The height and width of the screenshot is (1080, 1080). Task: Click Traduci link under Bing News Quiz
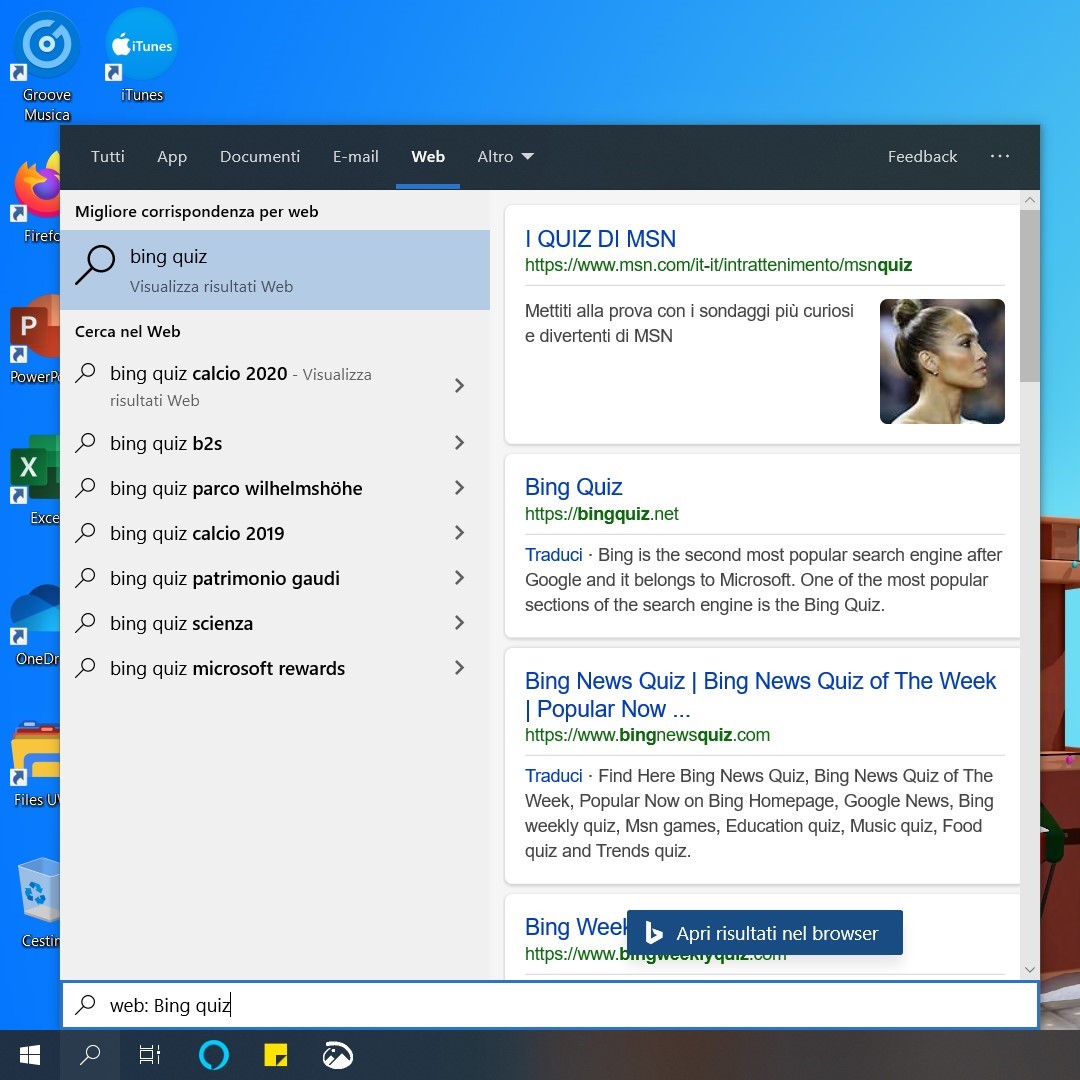(554, 776)
